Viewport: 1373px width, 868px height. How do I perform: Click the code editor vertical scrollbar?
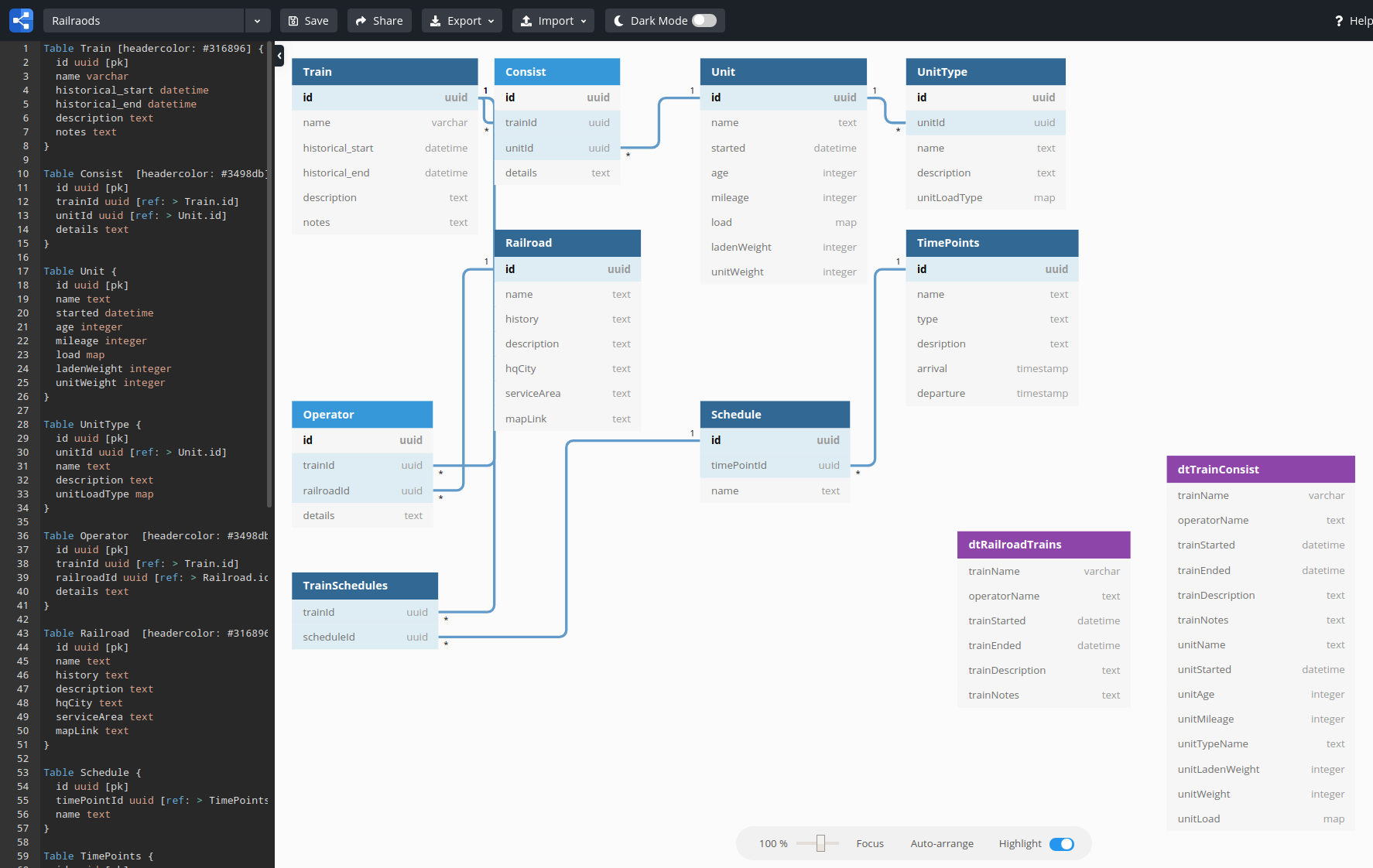[x=269, y=275]
